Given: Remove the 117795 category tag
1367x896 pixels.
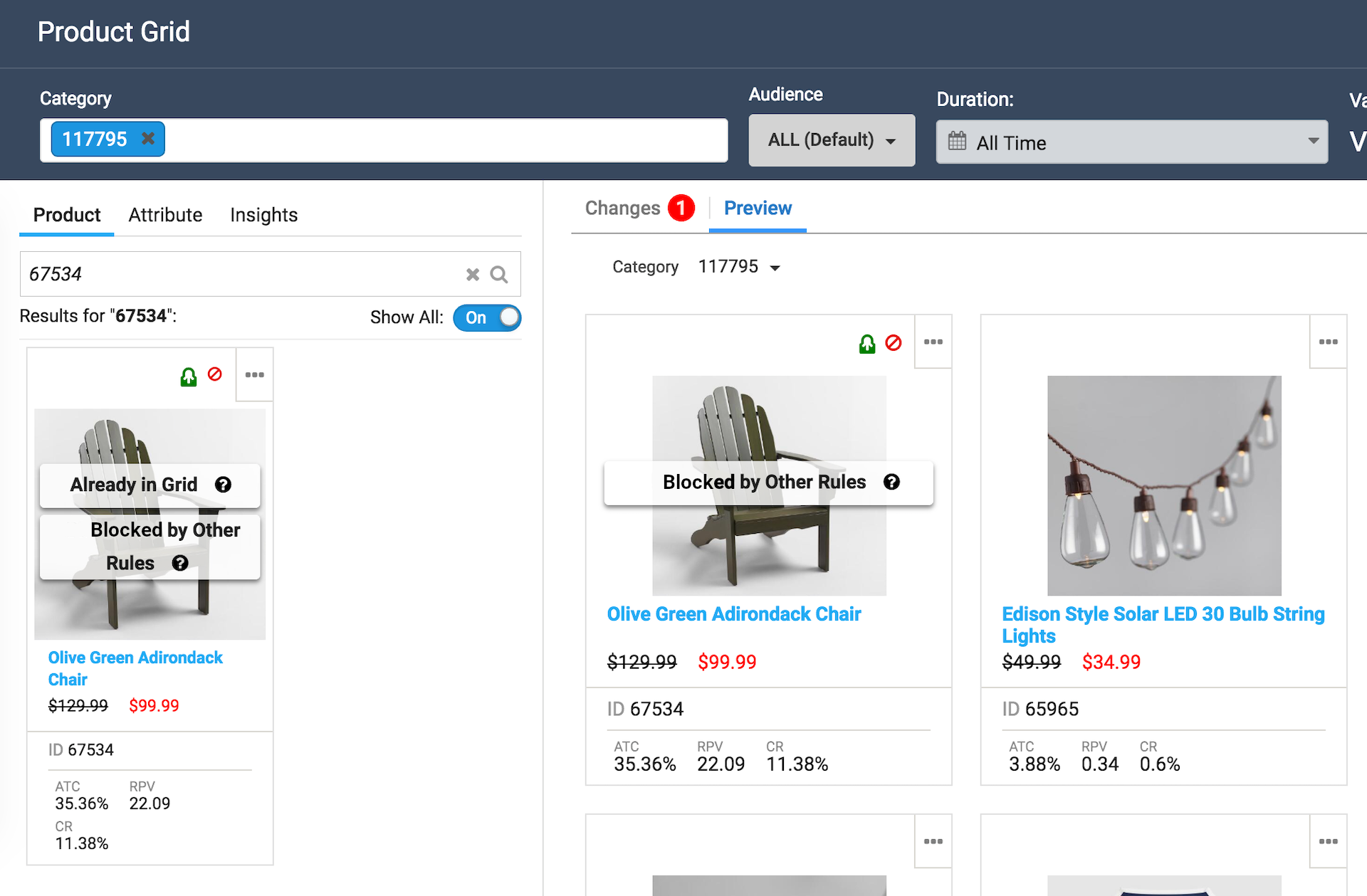Looking at the screenshot, I should [148, 139].
